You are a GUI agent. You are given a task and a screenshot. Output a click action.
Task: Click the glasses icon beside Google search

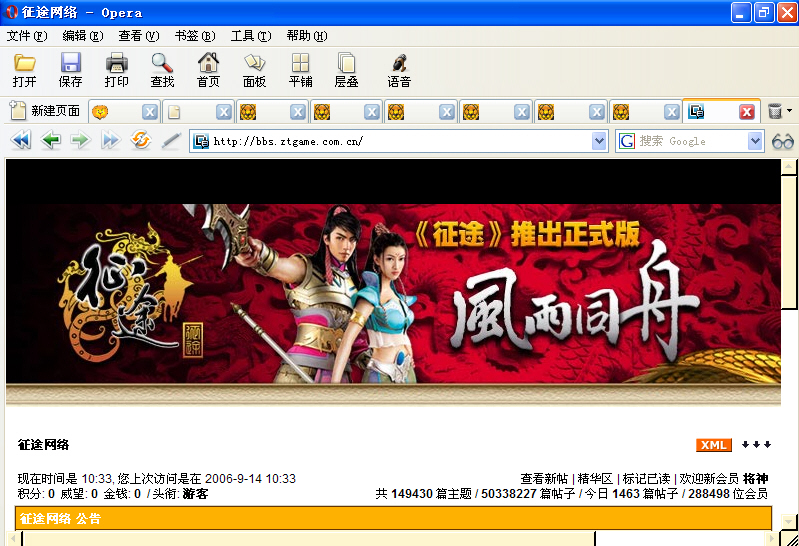[783, 141]
